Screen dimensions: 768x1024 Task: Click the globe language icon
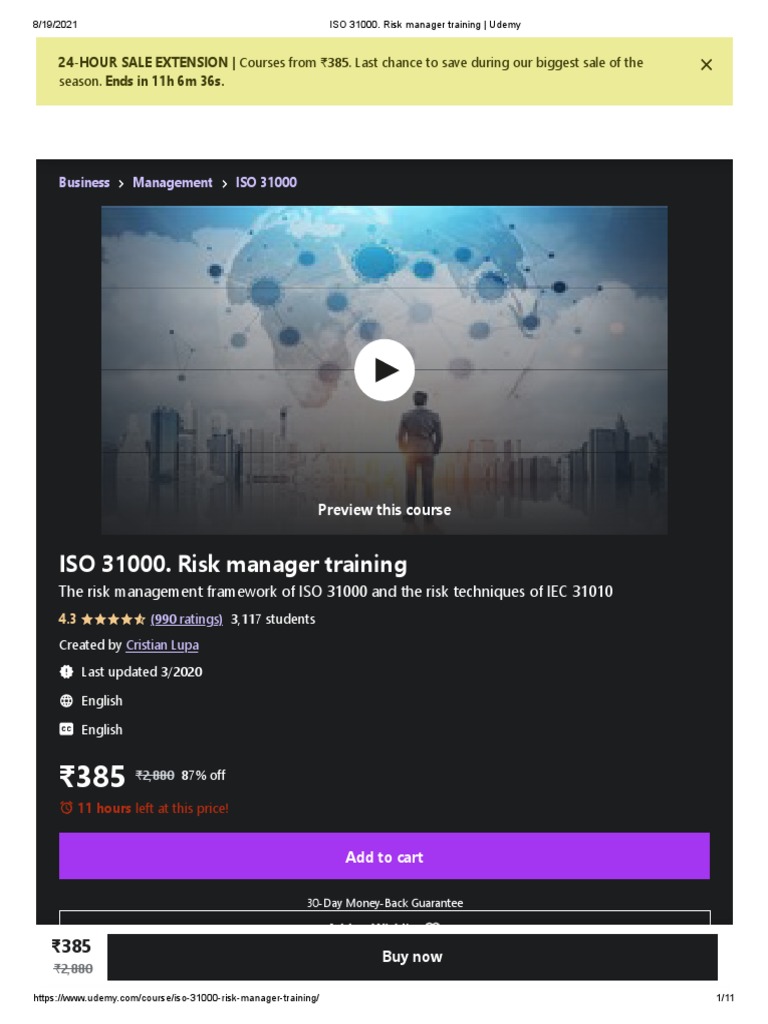[x=66, y=701]
